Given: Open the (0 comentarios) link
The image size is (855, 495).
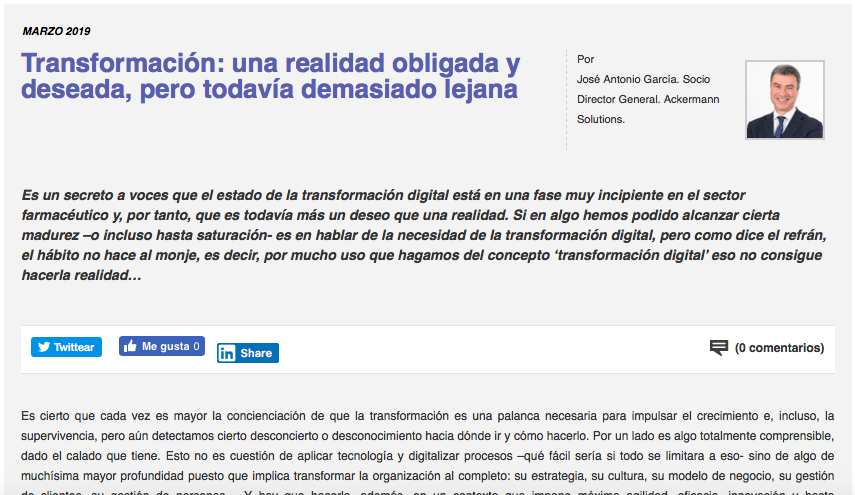Looking at the screenshot, I should tap(779, 348).
